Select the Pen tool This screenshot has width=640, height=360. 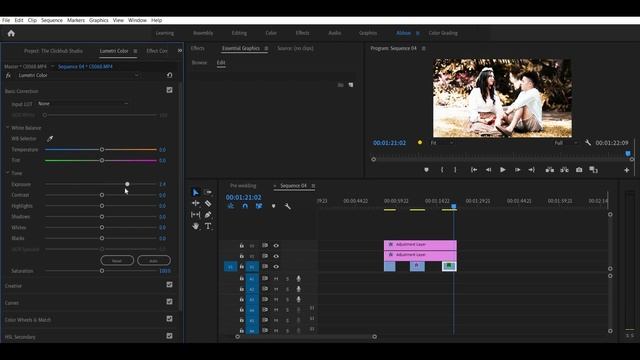tap(208, 215)
